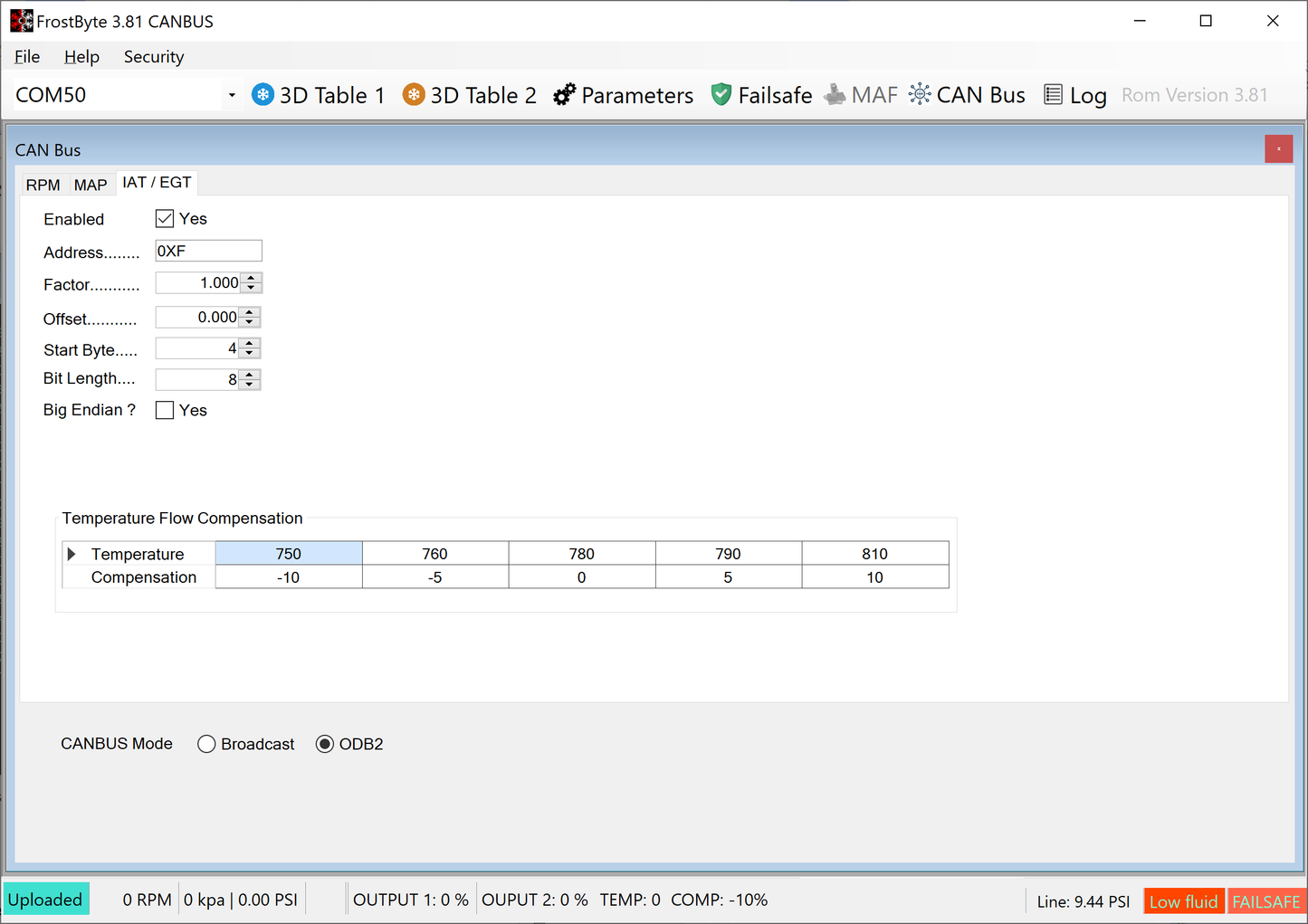
Task: Select the 780 temperature cell
Action: tap(582, 554)
